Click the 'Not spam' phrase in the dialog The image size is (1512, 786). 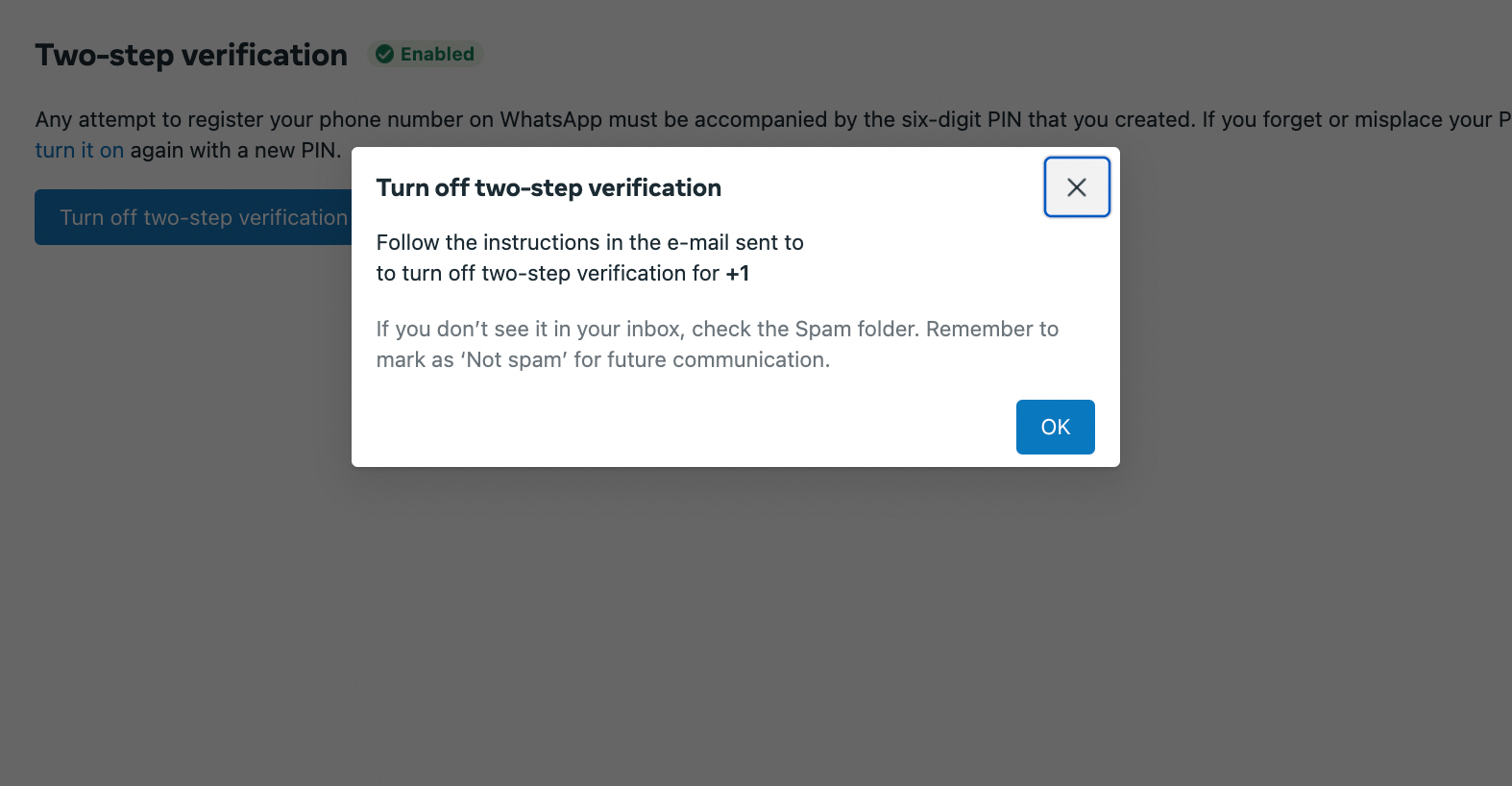pyautogui.click(x=515, y=360)
